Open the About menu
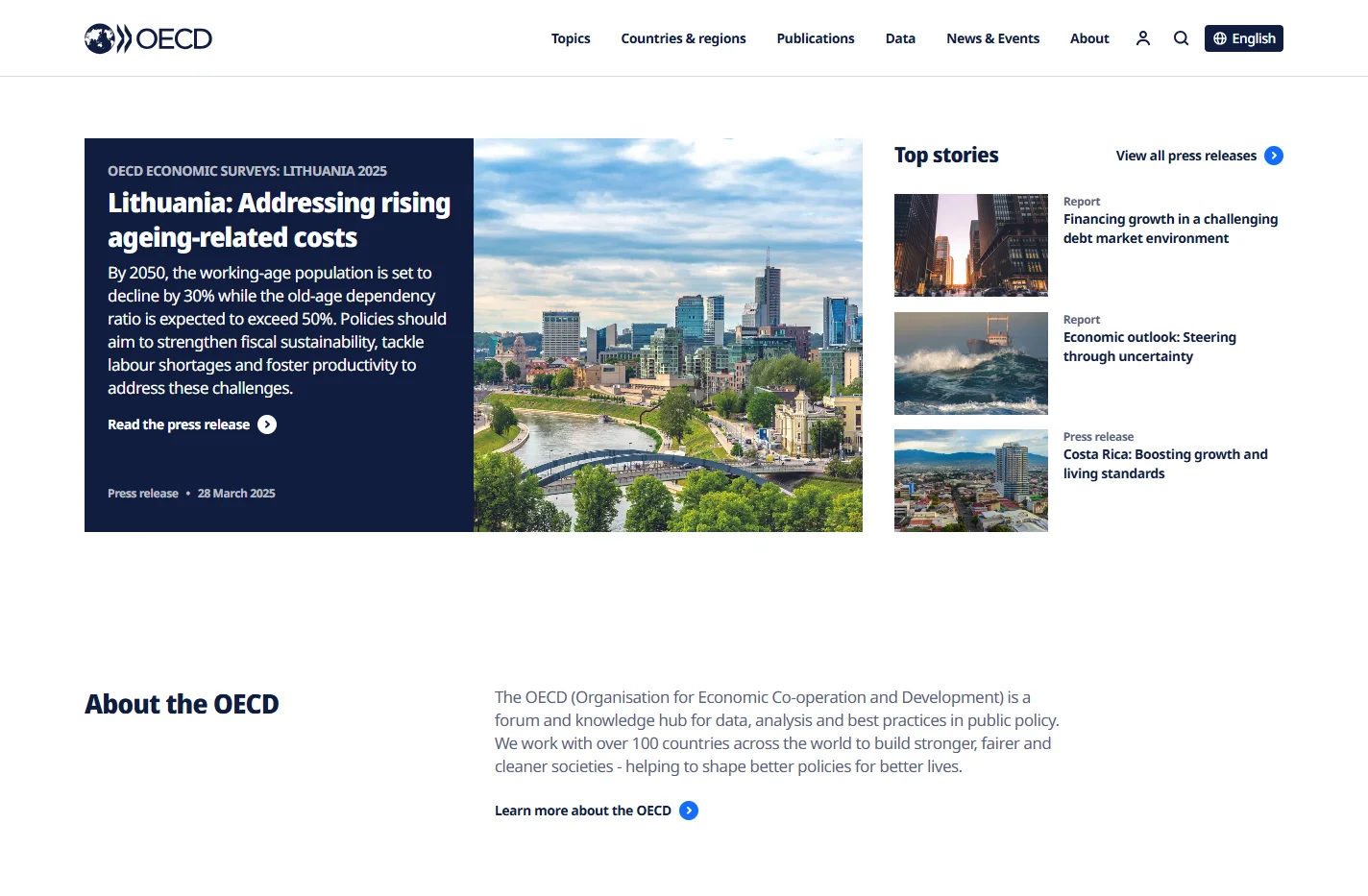 click(1089, 38)
